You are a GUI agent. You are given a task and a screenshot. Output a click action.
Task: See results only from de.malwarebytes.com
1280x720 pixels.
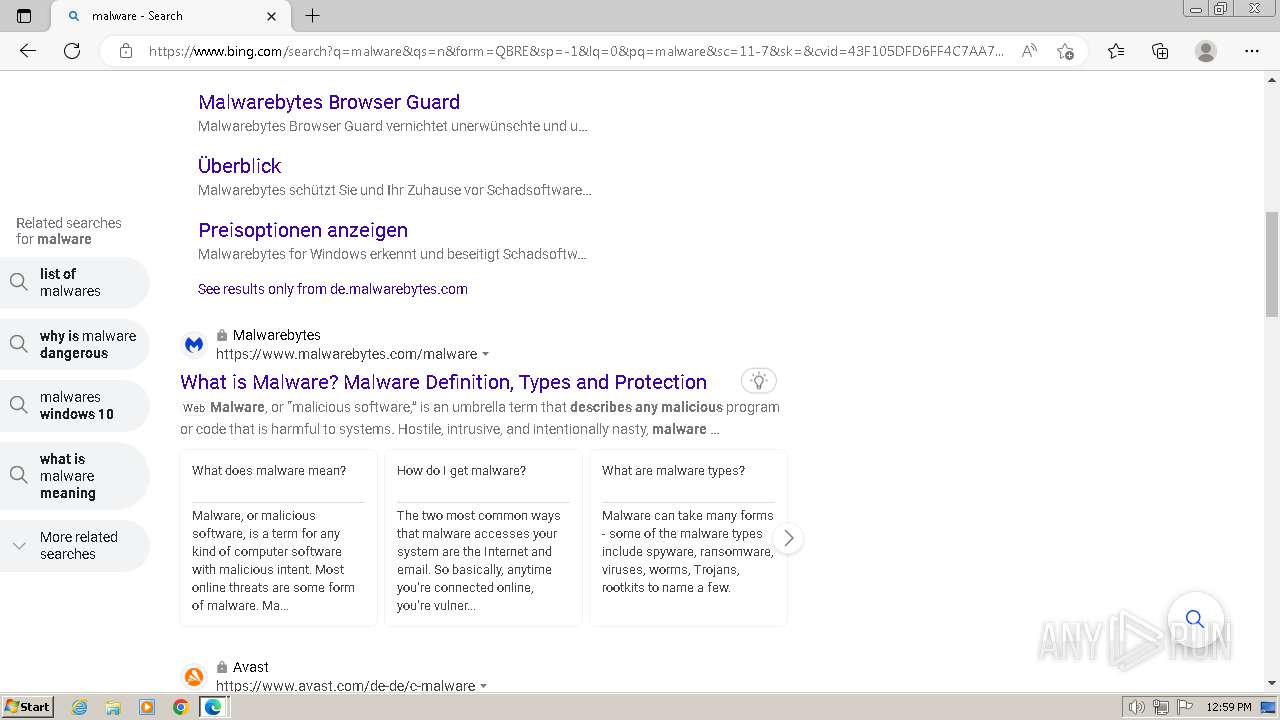pos(333,289)
